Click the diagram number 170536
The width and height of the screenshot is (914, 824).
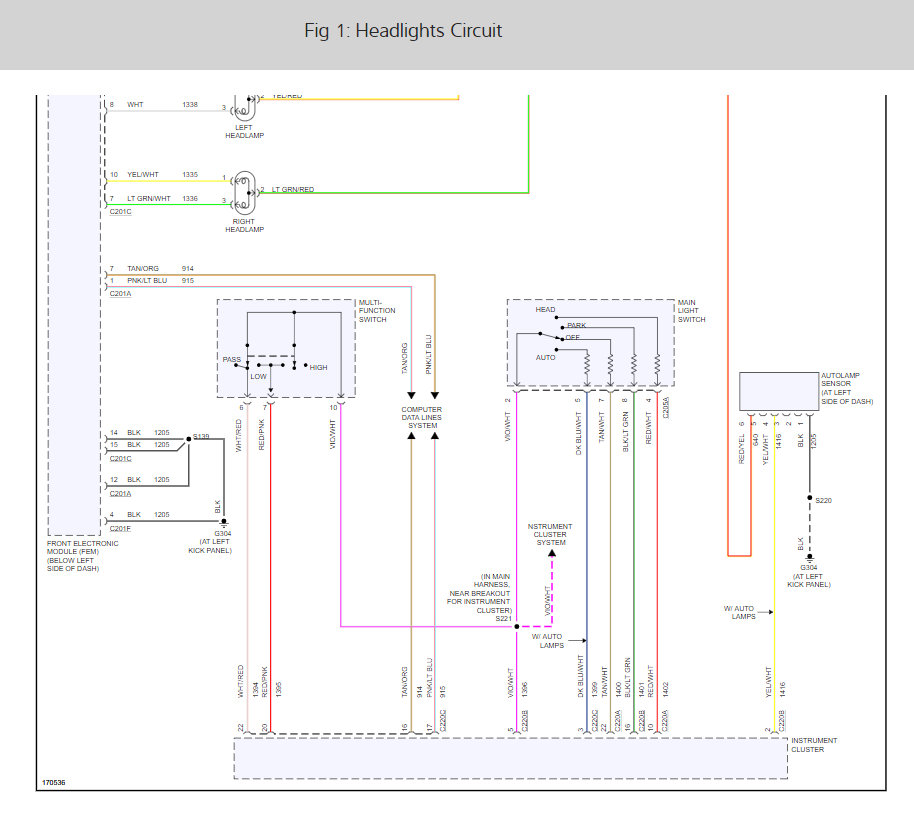point(56,783)
